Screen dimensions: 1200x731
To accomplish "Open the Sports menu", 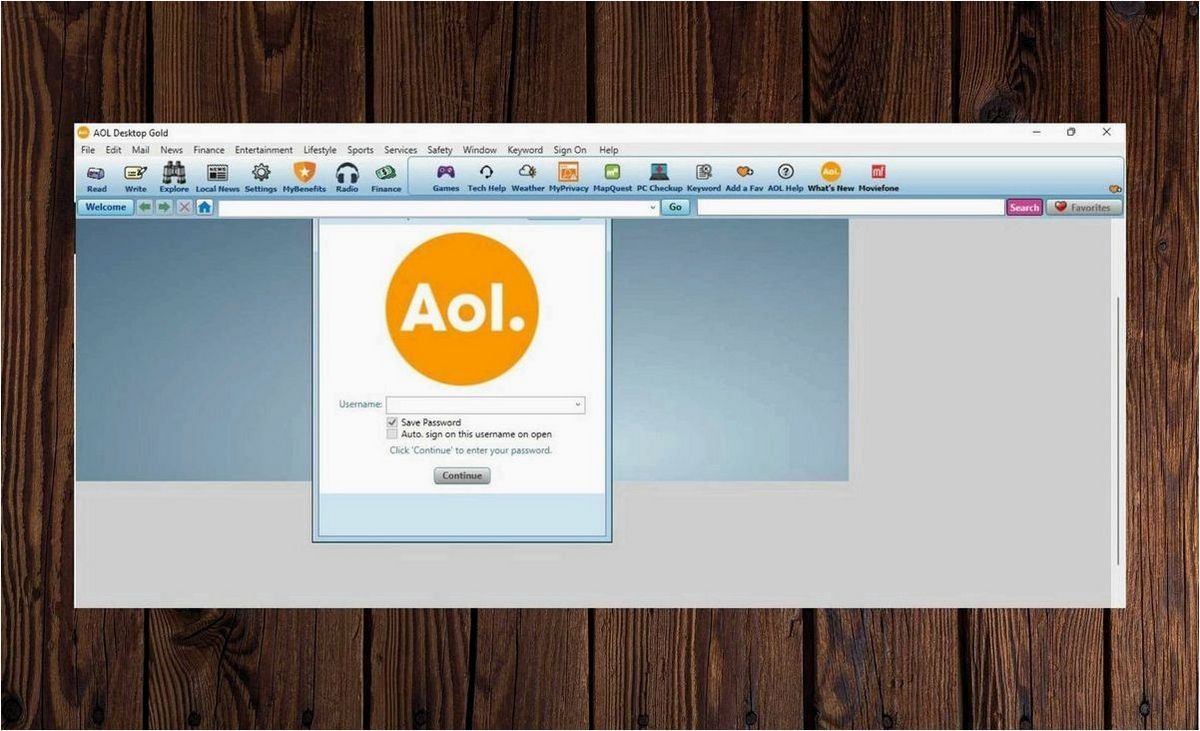I will pyautogui.click(x=360, y=150).
